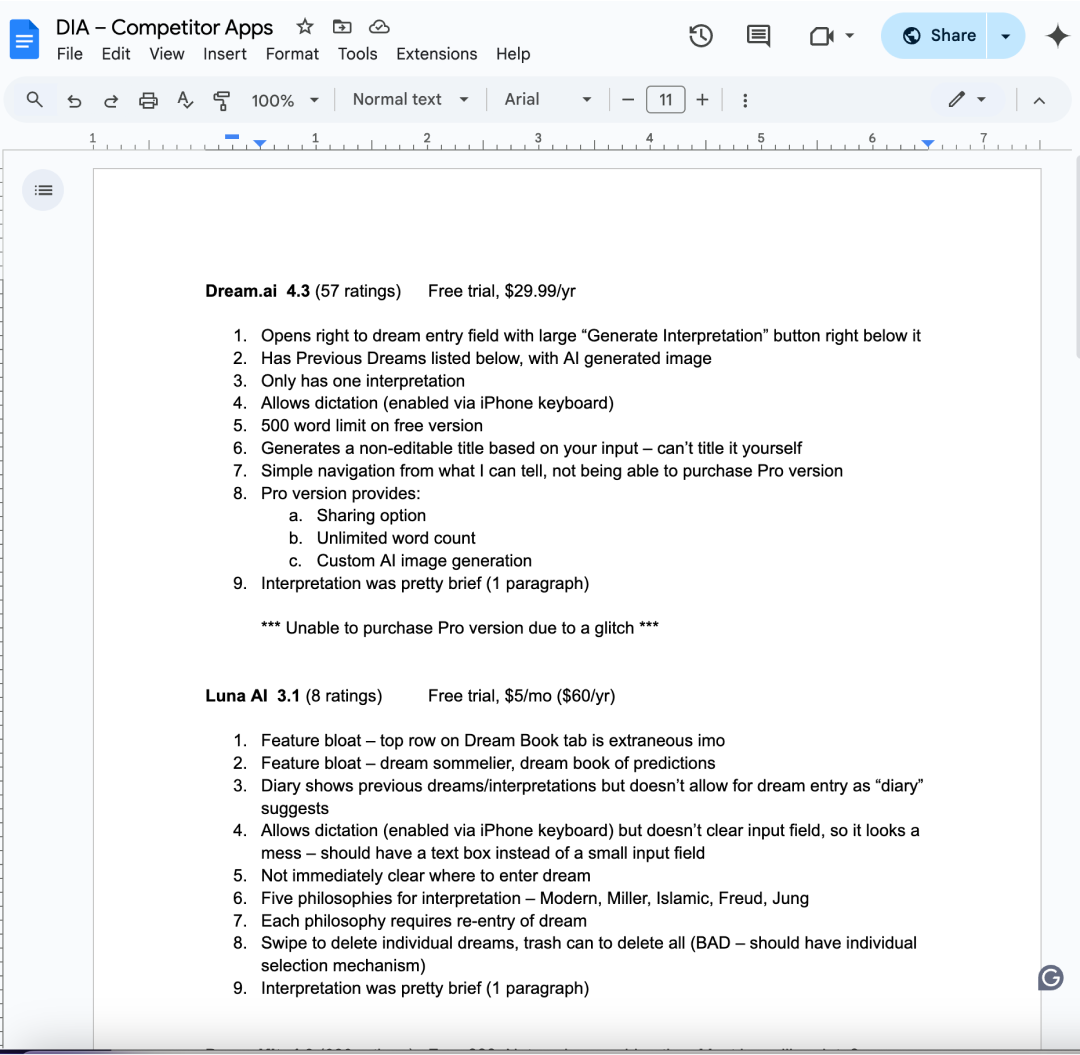Viewport: 1080px width, 1055px height.
Task: Click 'Swipe to delete individual dreams' line
Action: pos(588,954)
